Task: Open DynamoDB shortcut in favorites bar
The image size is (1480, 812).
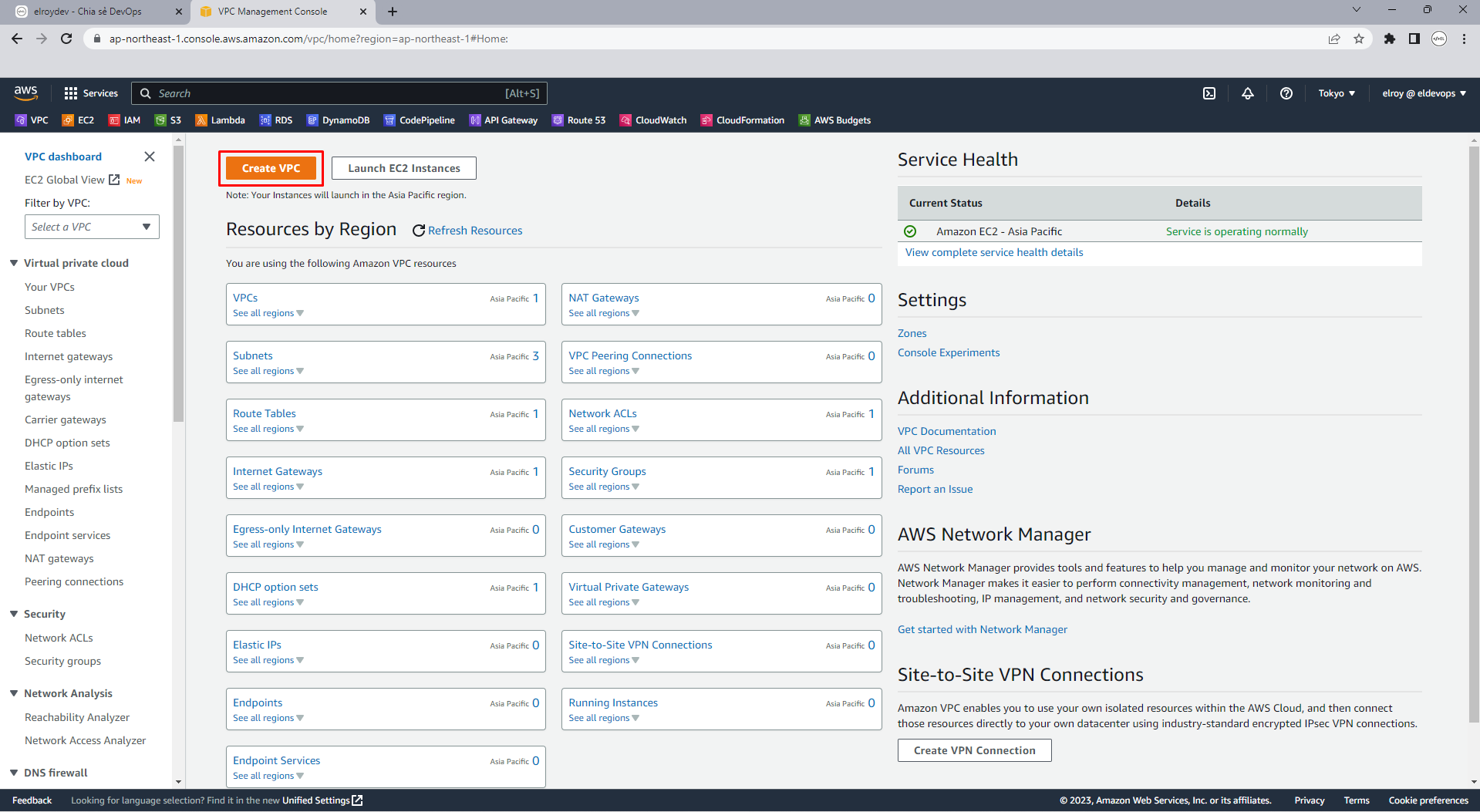Action: coord(339,120)
